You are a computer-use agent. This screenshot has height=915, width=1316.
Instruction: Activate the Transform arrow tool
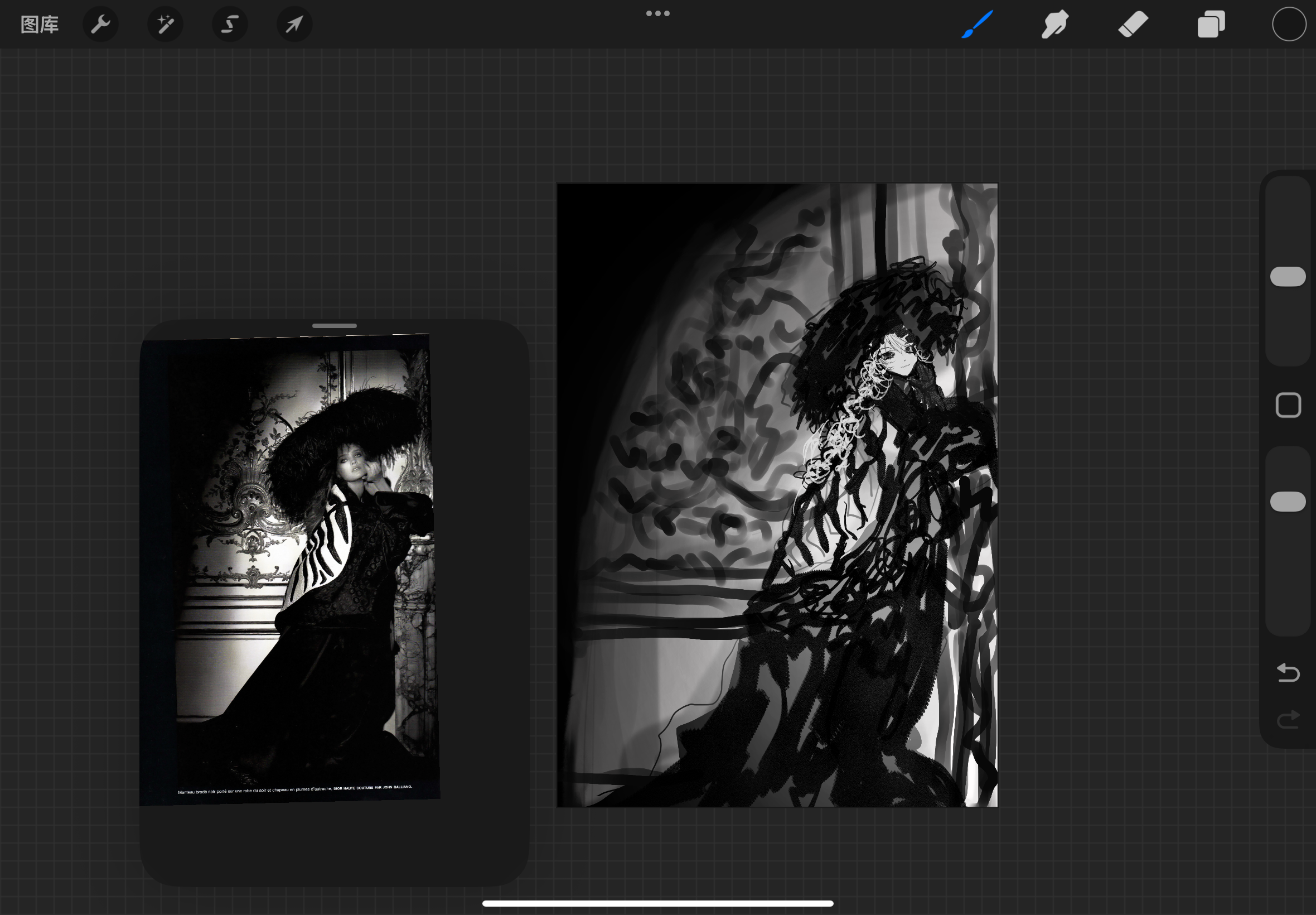pos(294,25)
